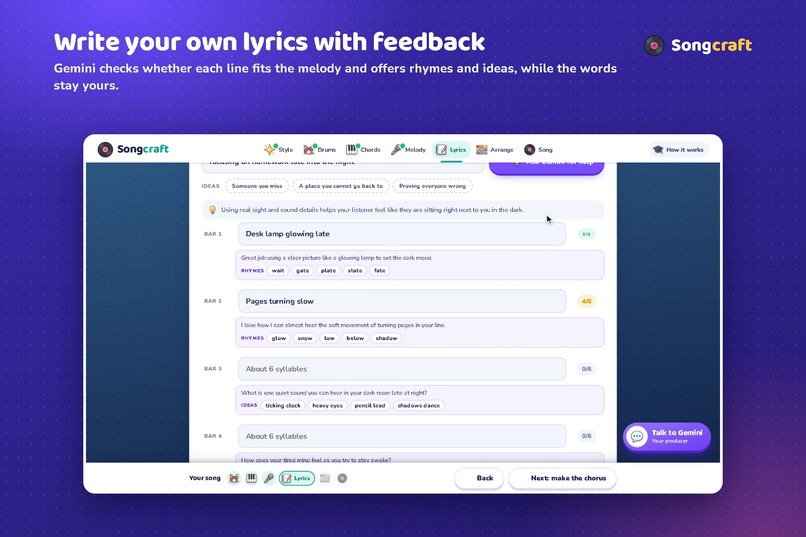The image size is (806, 537).
Task: Click the Style sparkle icon
Action: [270, 149]
